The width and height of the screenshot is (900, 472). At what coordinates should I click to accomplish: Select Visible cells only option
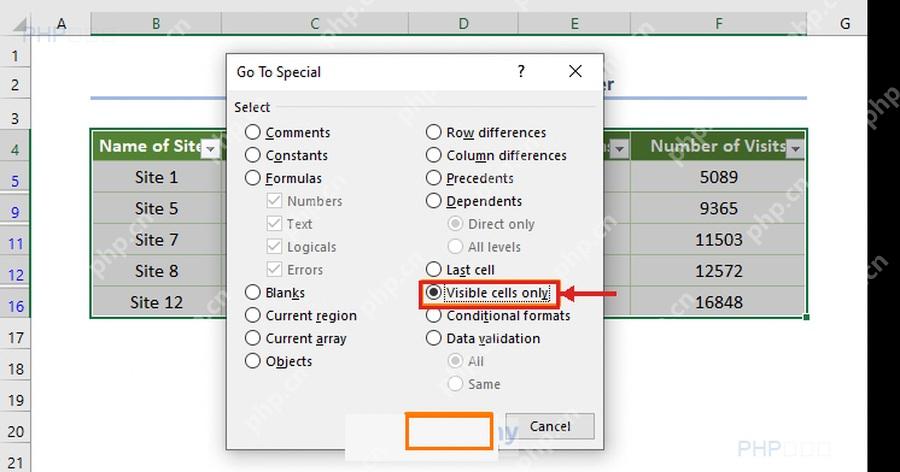[488, 293]
